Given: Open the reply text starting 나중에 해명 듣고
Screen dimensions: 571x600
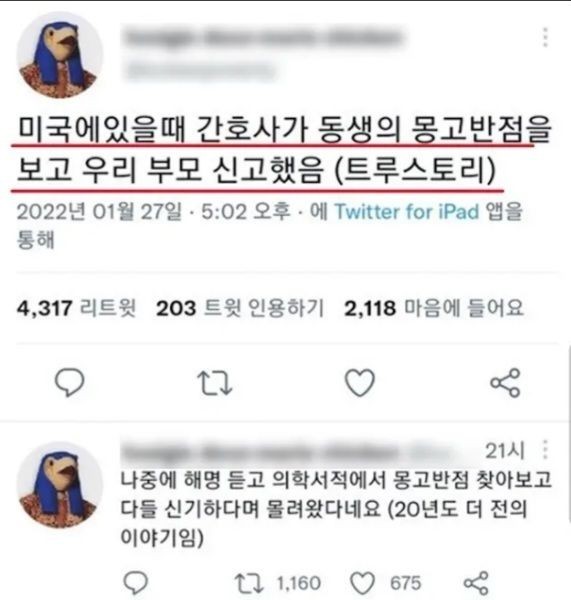Looking at the screenshot, I should [x=336, y=509].
